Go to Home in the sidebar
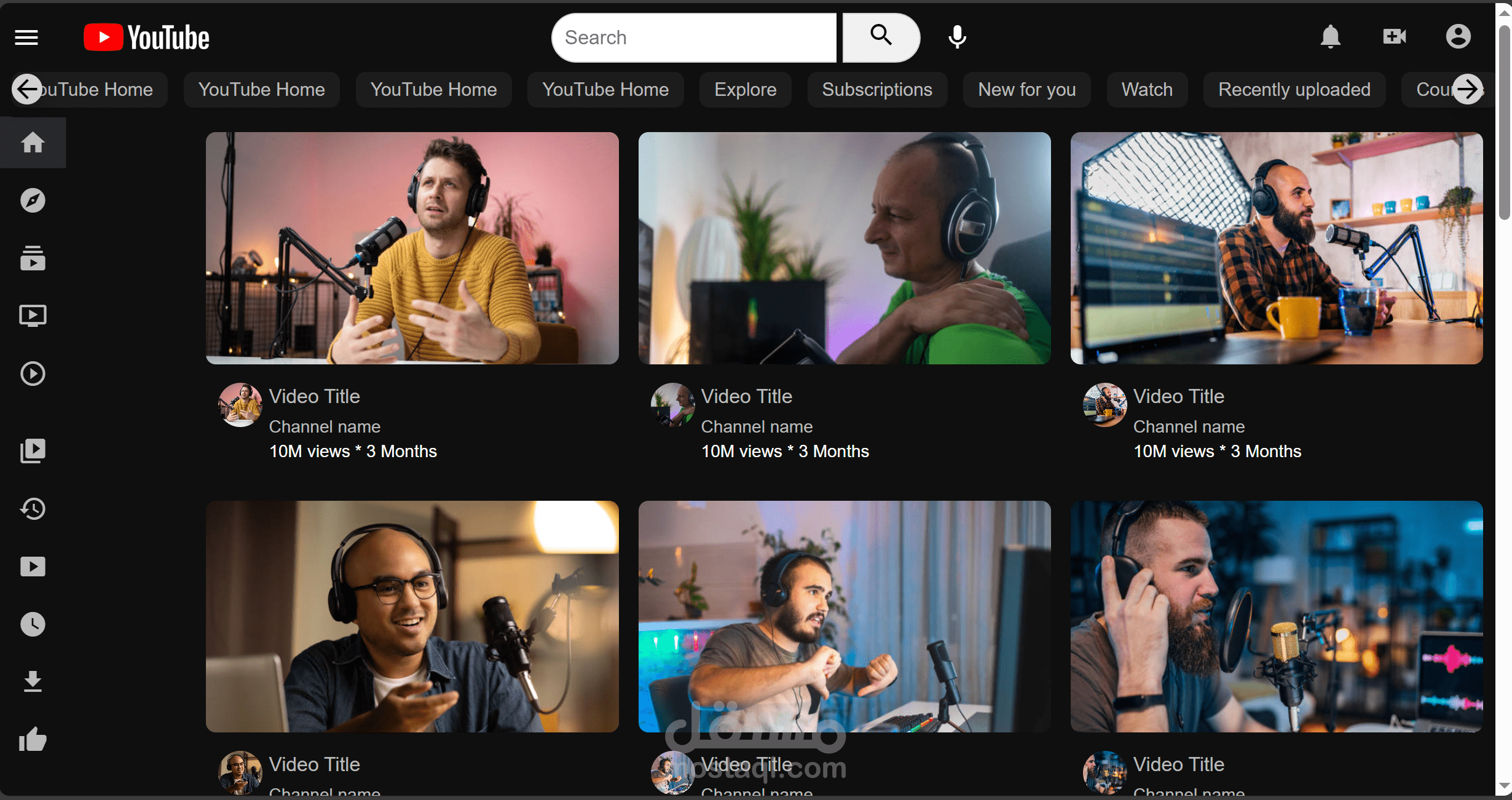The height and width of the screenshot is (800, 1512). [33, 143]
